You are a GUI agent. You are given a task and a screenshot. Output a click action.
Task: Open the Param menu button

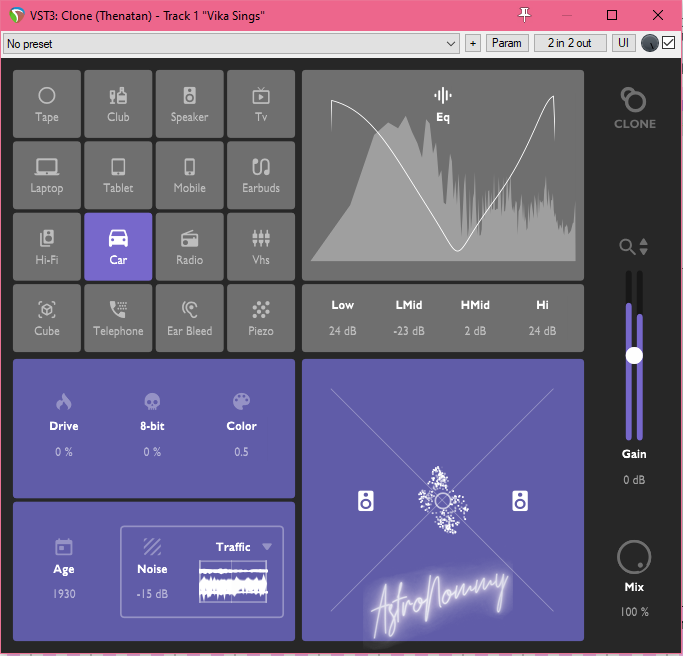tap(507, 44)
